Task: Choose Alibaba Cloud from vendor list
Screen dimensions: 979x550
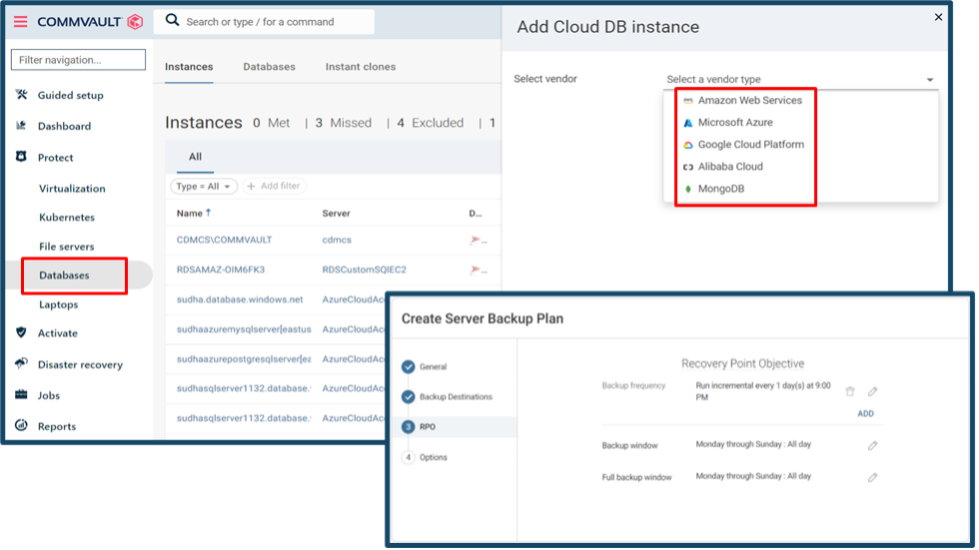Action: coord(730,167)
